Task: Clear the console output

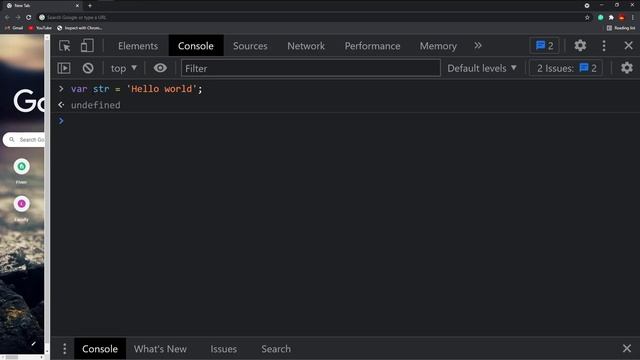Action: tap(88, 68)
